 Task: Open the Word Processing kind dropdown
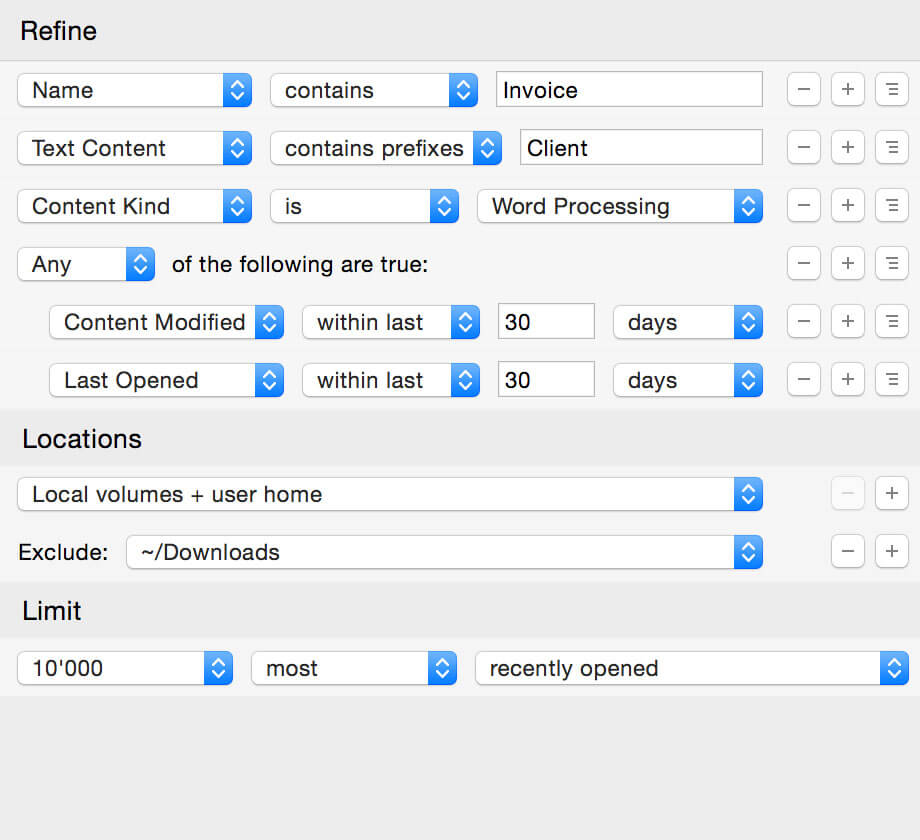[619, 206]
